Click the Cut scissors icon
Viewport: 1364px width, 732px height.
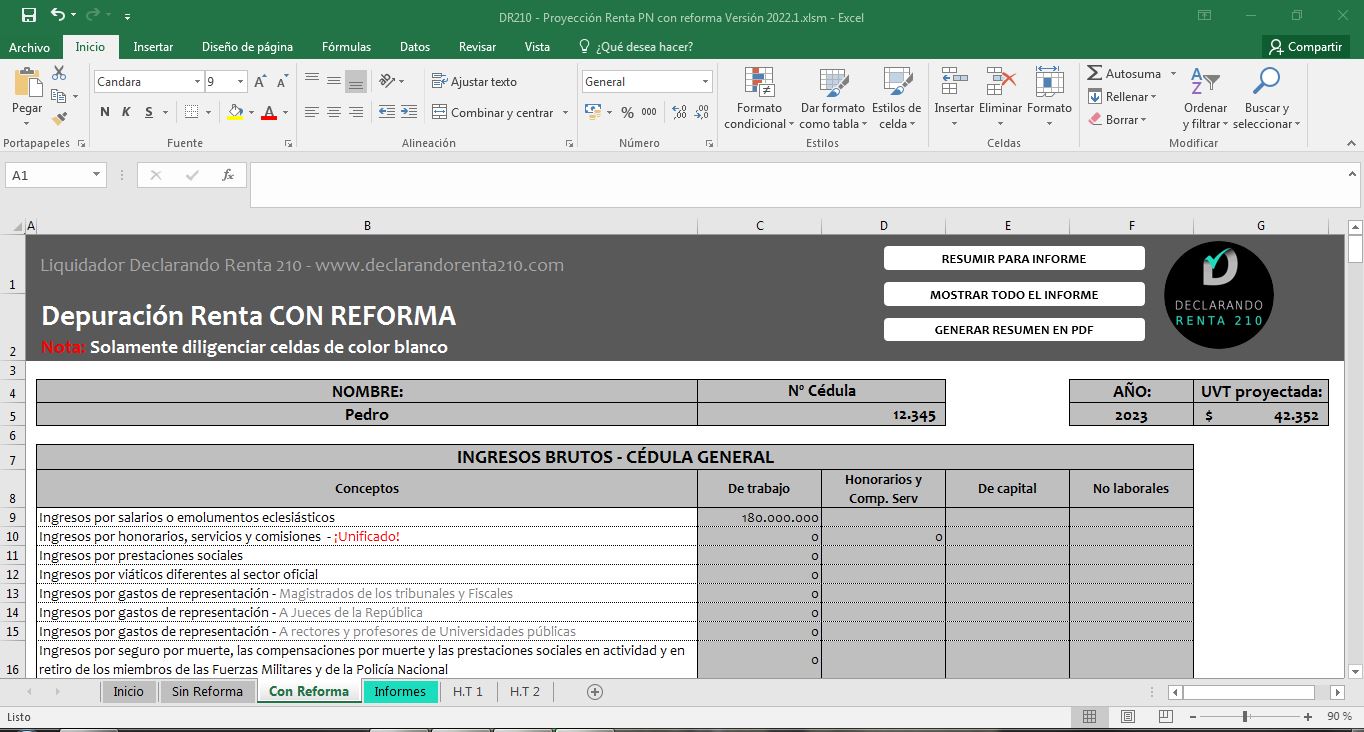59,73
